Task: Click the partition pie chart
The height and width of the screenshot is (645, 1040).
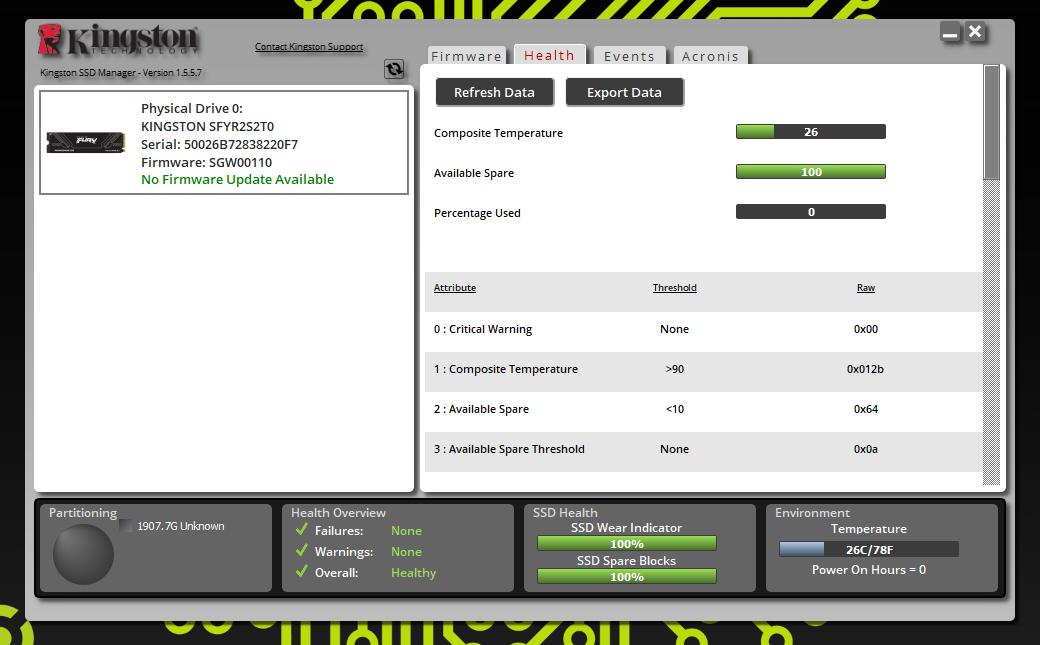Action: (83, 554)
